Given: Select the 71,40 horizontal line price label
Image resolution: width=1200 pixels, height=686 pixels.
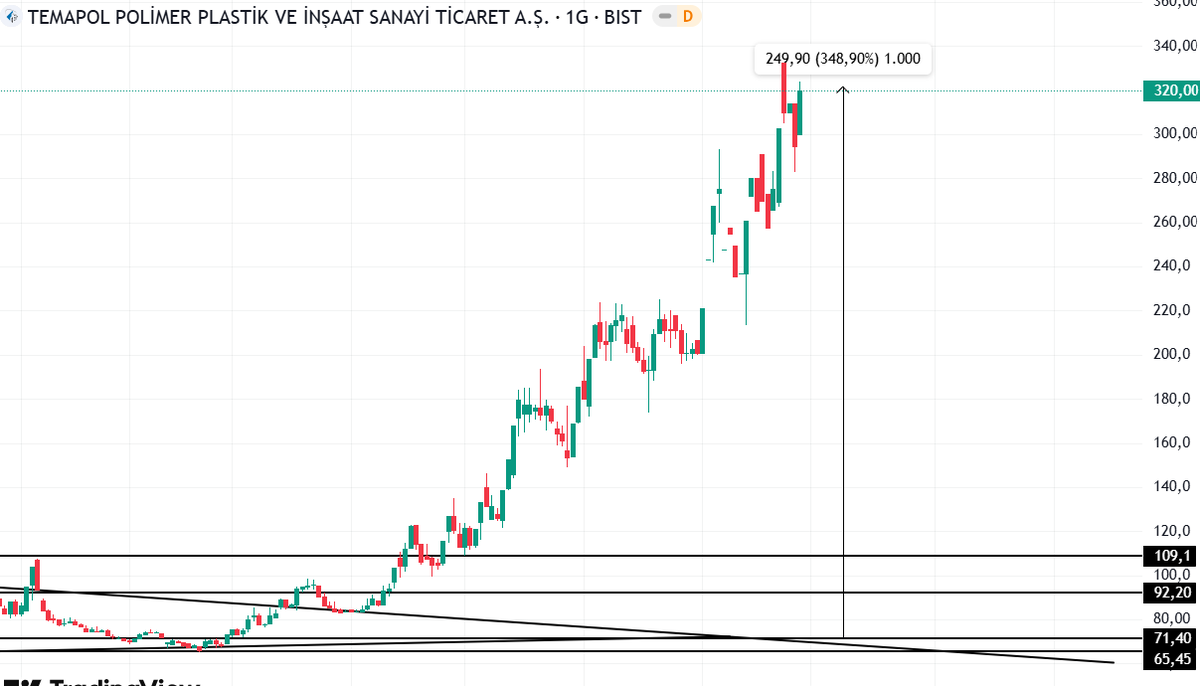Looking at the screenshot, I should click(x=1170, y=638).
